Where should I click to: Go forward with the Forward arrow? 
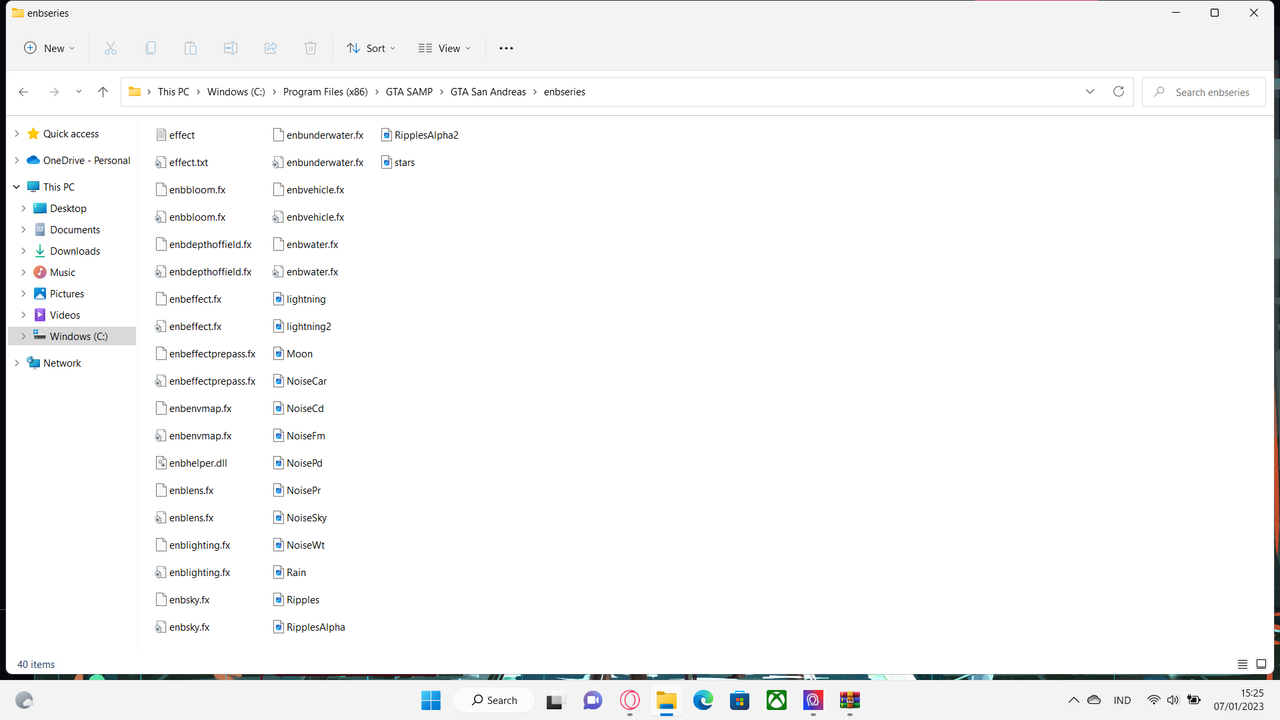pyautogui.click(x=54, y=92)
